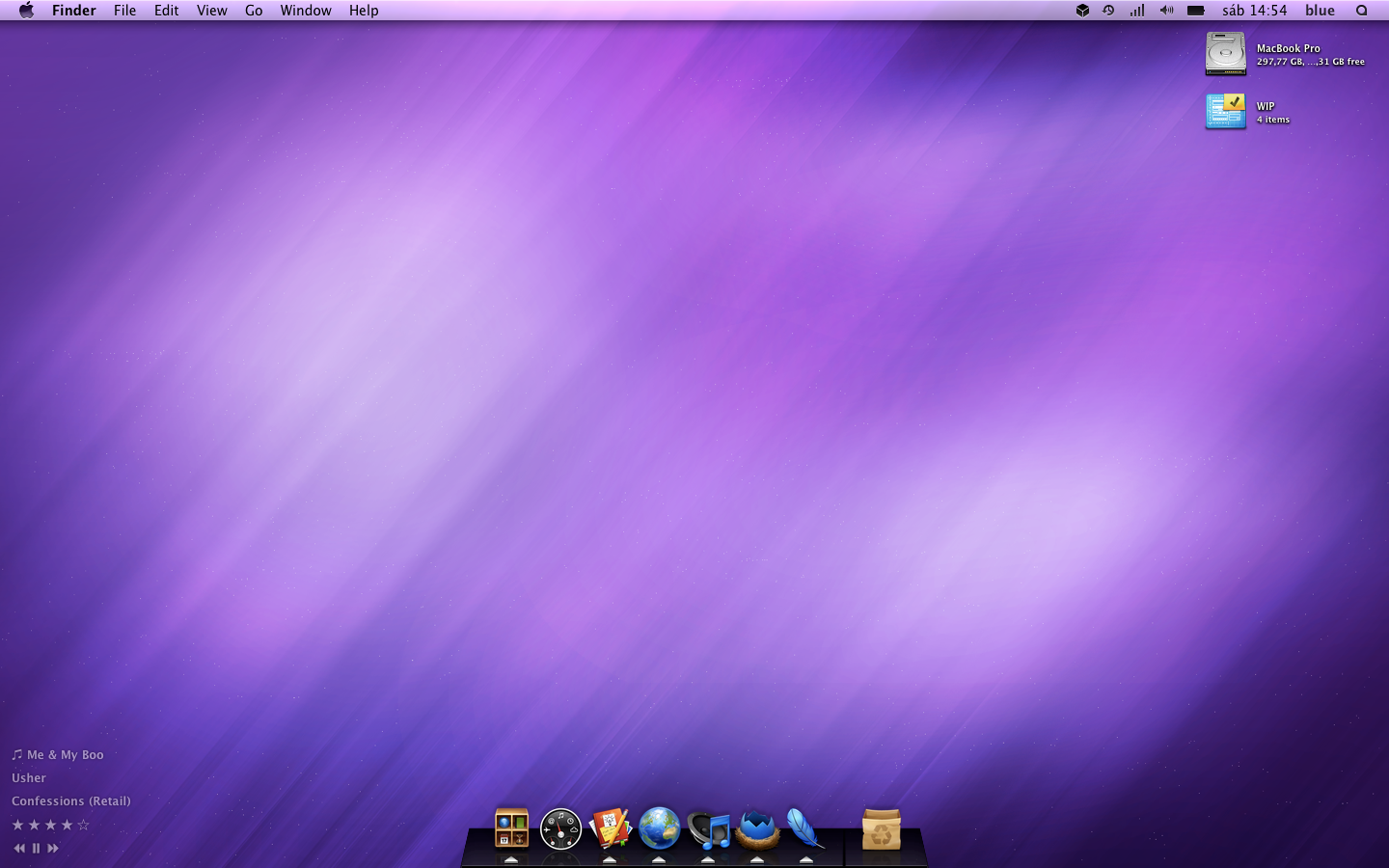Open the blue user account menu

click(1320, 11)
